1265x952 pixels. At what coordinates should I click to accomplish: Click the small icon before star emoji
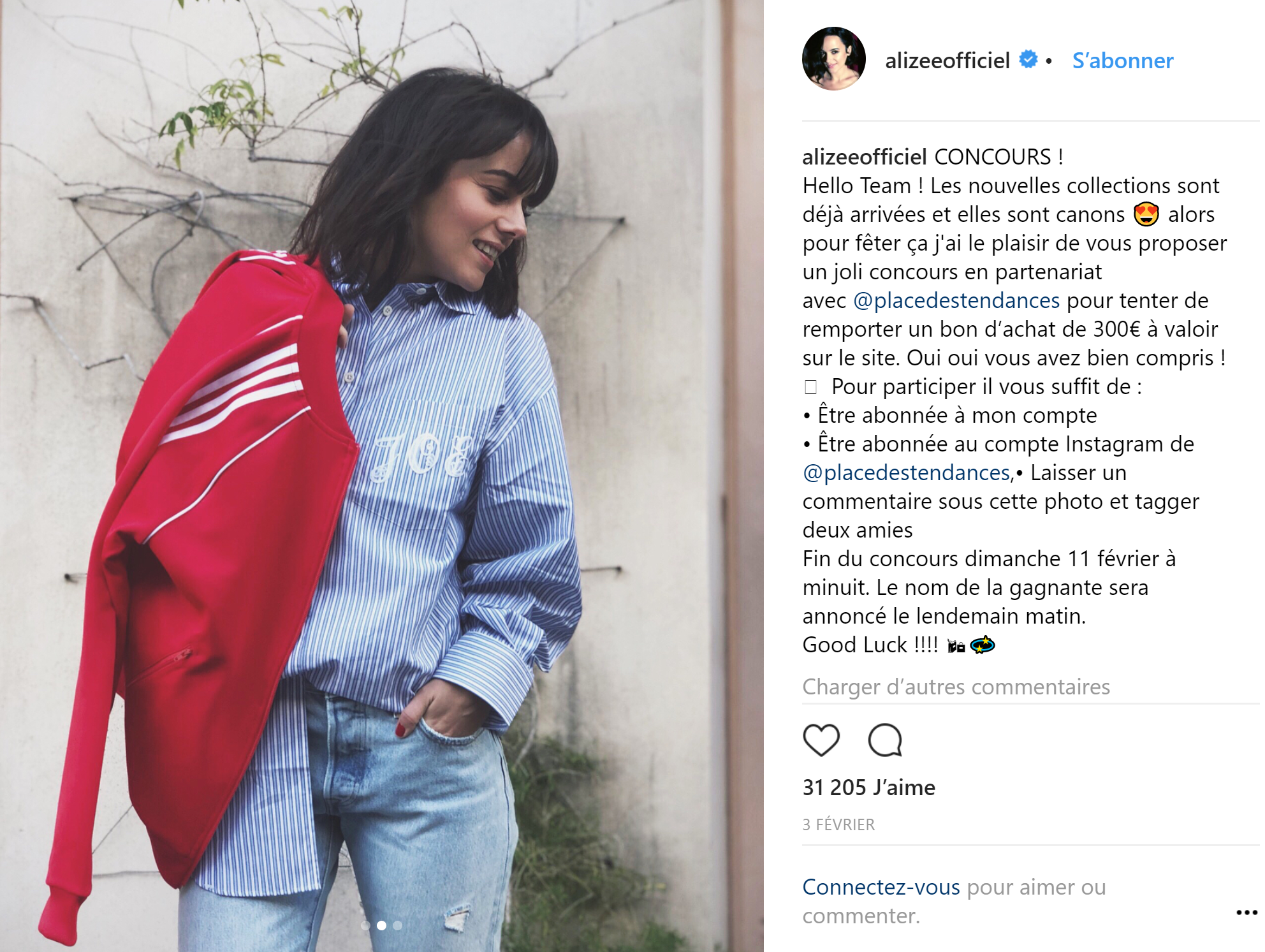point(956,646)
